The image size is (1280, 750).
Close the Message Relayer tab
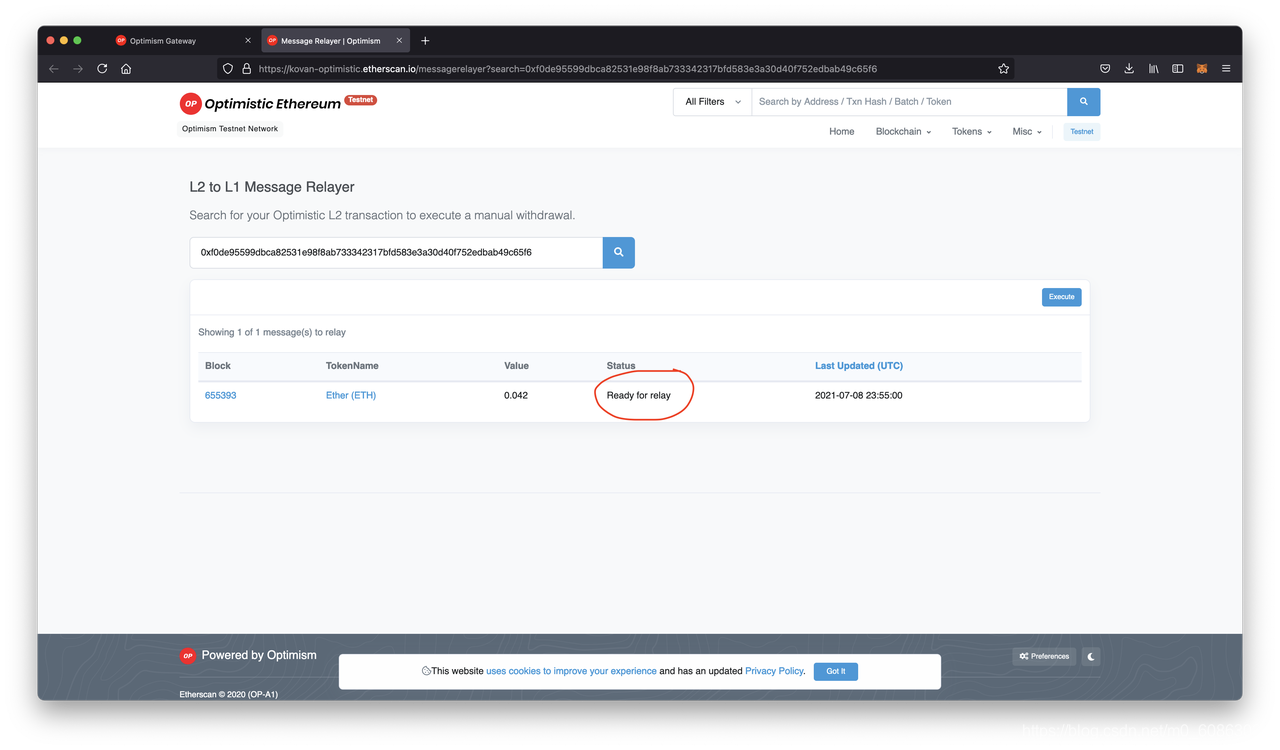click(x=399, y=41)
